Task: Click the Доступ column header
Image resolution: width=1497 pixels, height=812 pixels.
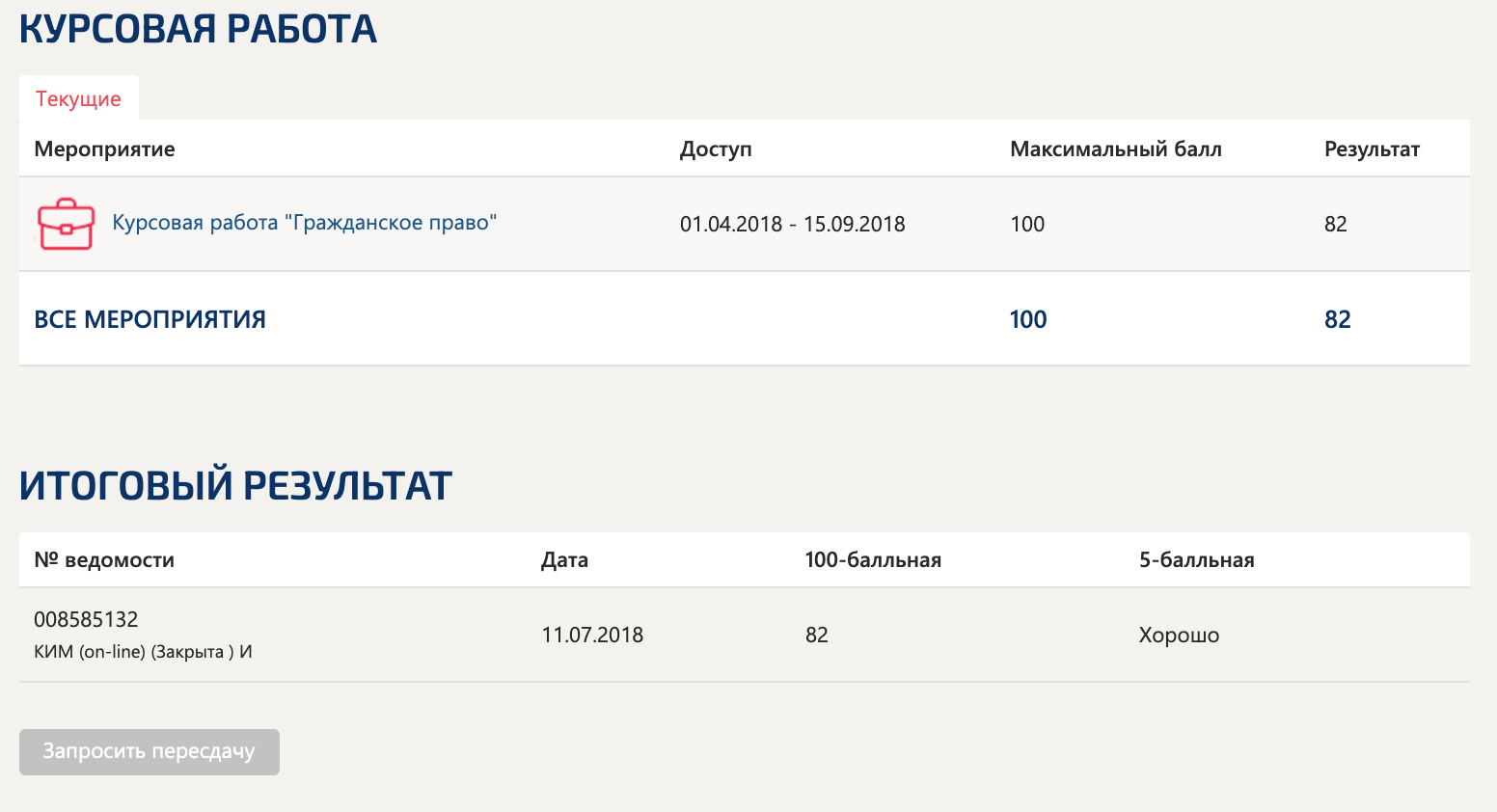Action: (x=715, y=149)
